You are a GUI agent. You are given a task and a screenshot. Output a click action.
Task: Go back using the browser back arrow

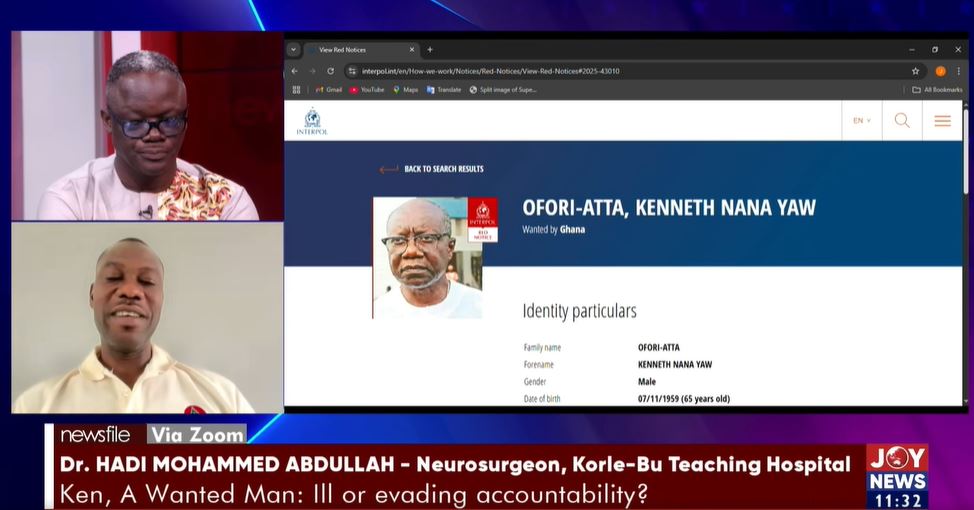(295, 71)
